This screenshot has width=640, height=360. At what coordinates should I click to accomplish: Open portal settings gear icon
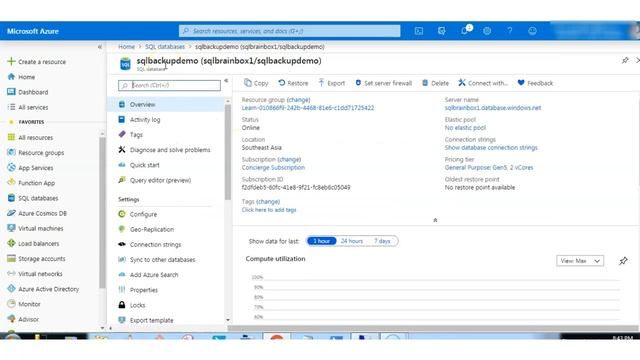[487, 31]
